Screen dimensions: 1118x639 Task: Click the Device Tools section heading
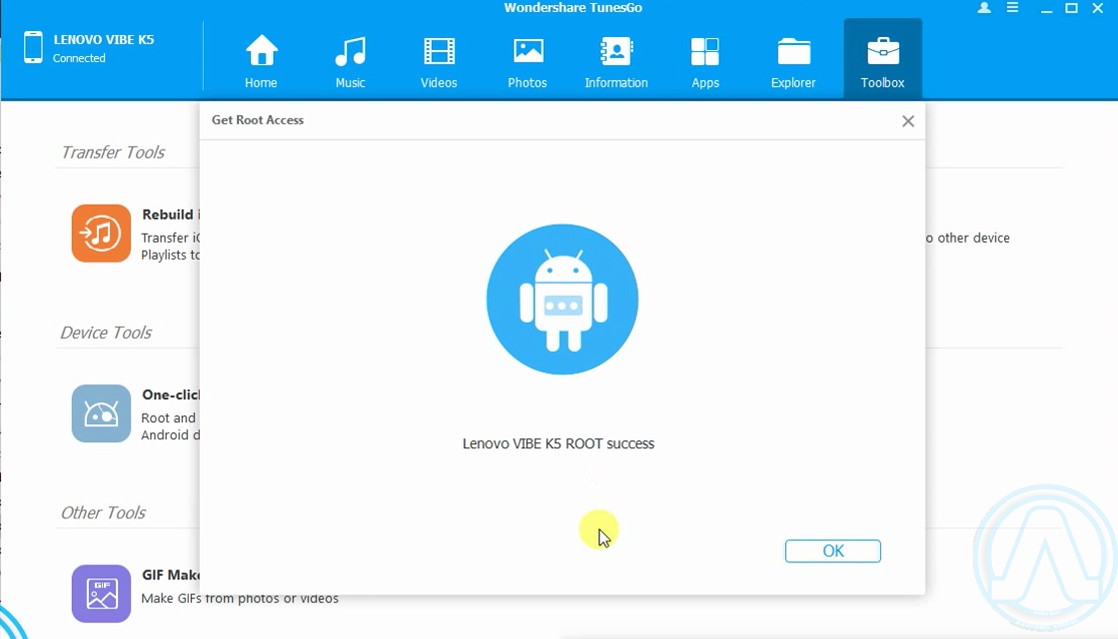pyautogui.click(x=106, y=332)
